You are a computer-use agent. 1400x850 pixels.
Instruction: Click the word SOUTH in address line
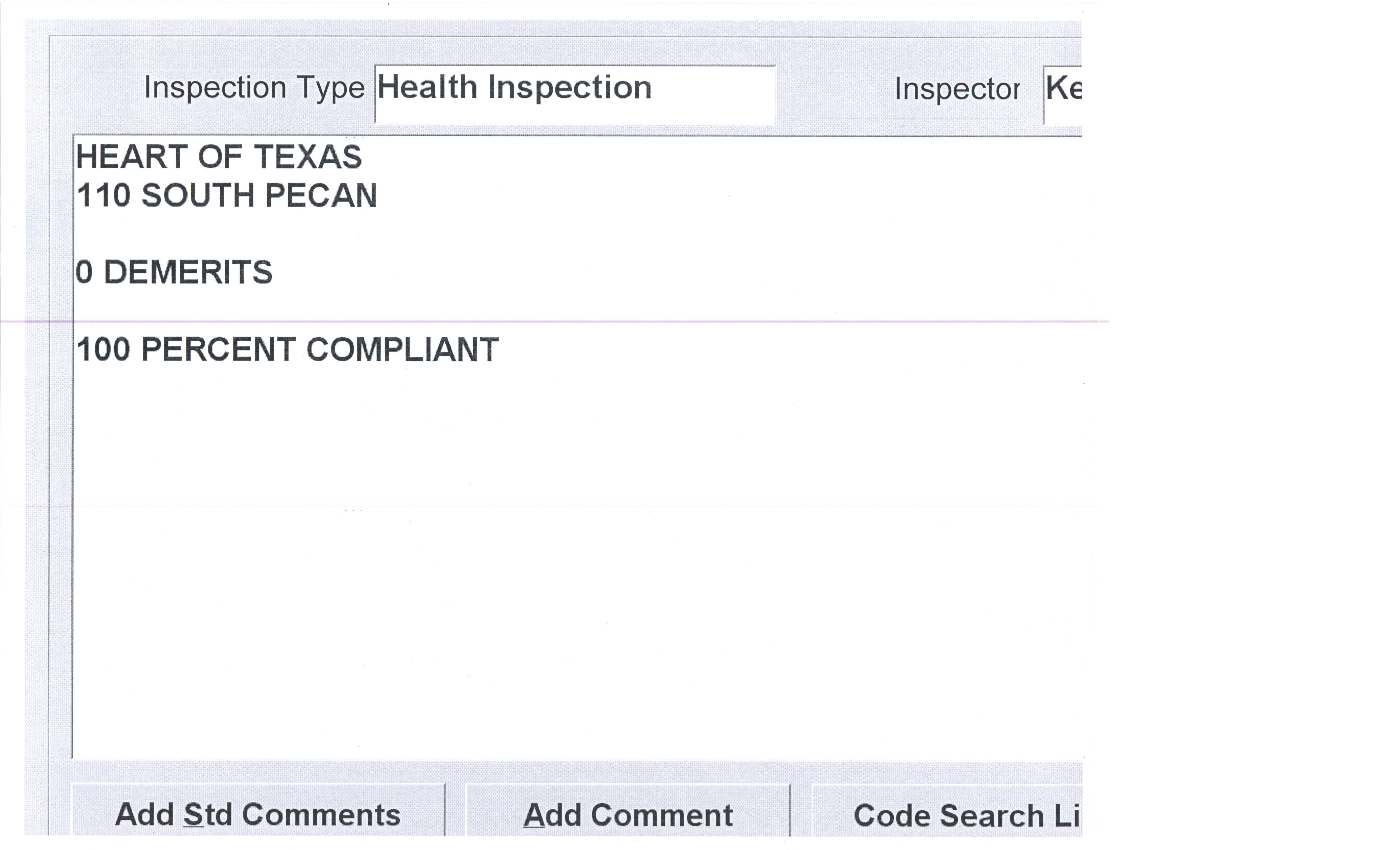point(197,195)
